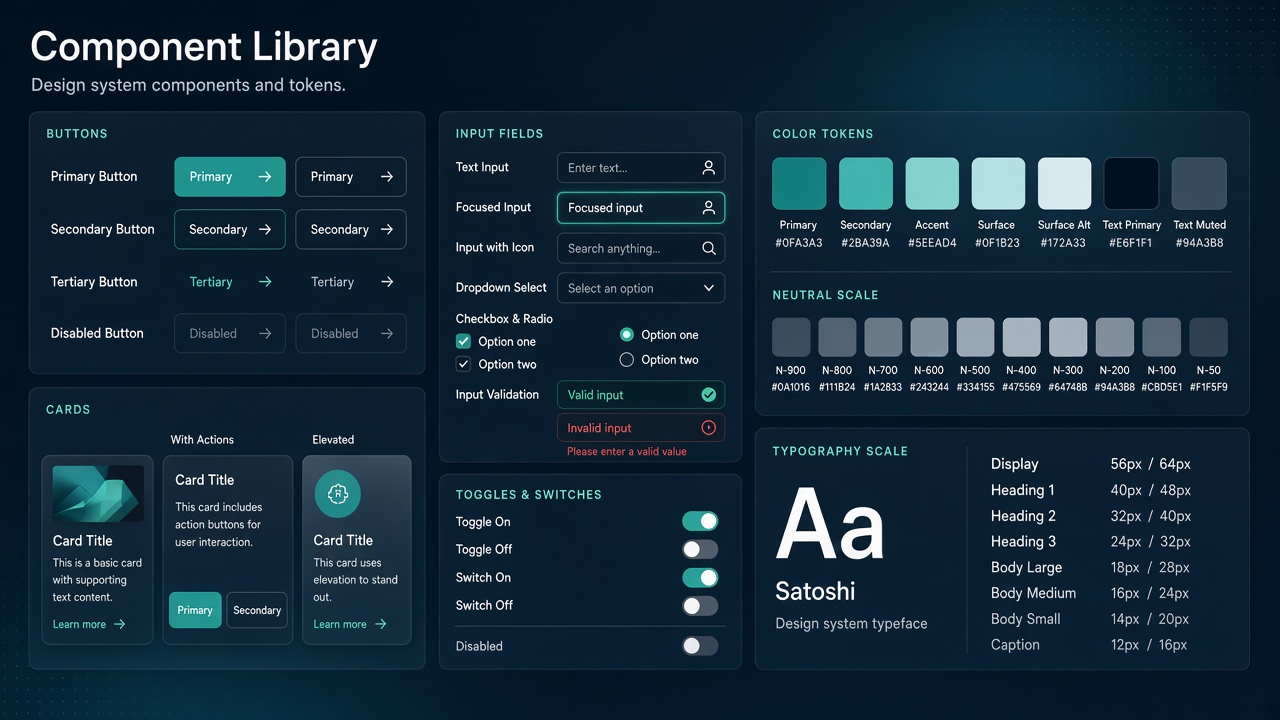Select the Primary #0FA3A3 color swatch
The image size is (1280, 720).
coord(799,184)
